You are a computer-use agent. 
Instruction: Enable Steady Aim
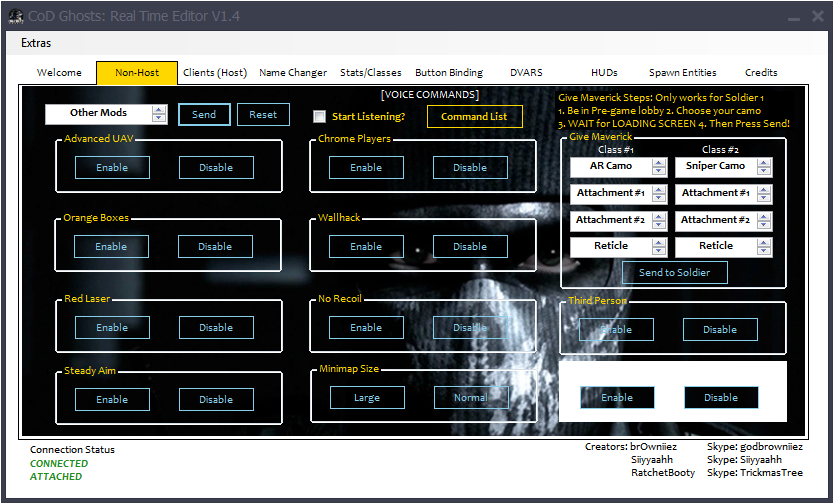coord(112,400)
